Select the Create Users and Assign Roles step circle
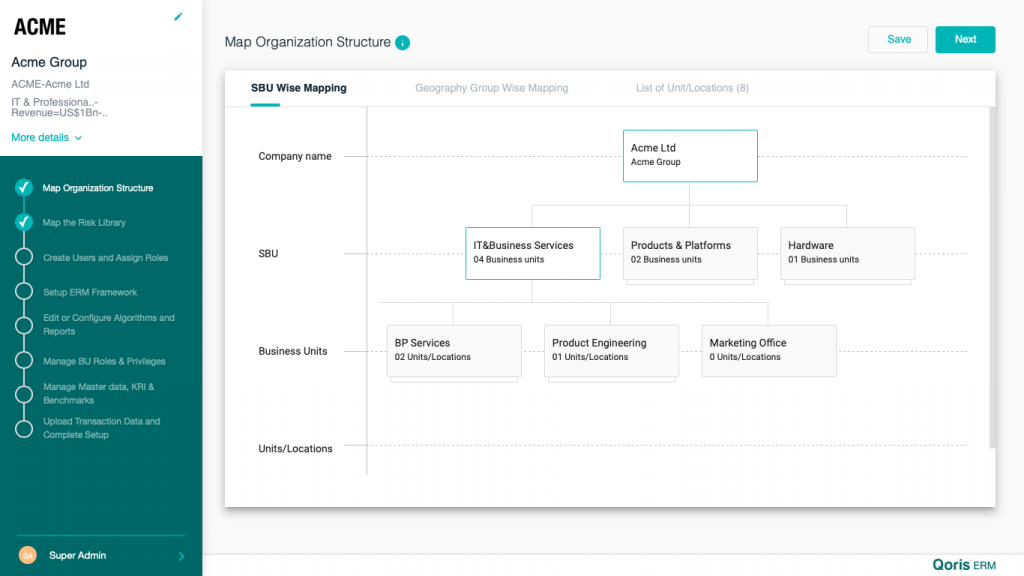Screen dimensions: 1024x576 point(24,257)
